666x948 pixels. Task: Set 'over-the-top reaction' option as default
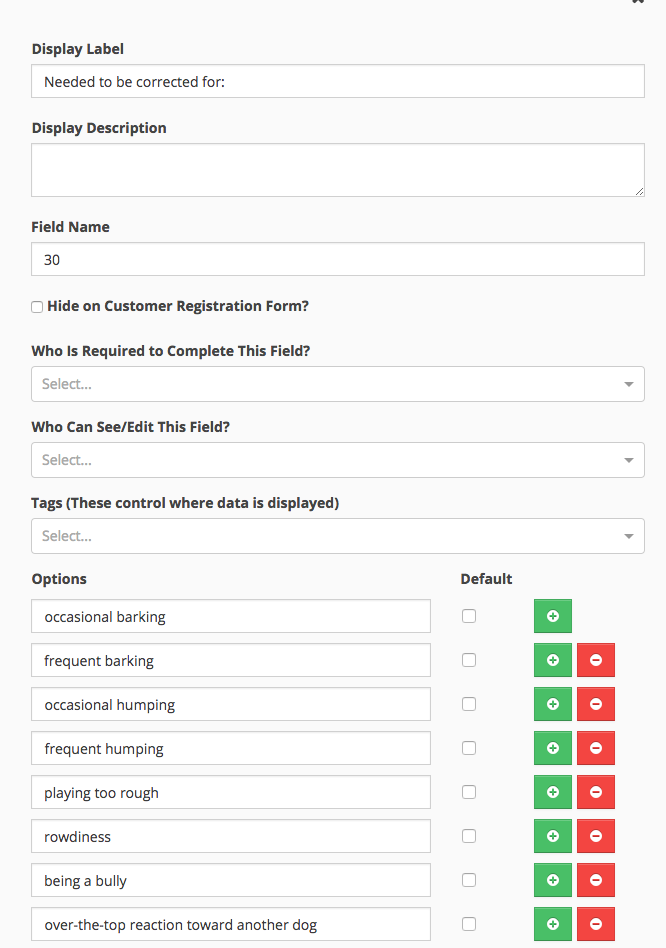coord(469,924)
